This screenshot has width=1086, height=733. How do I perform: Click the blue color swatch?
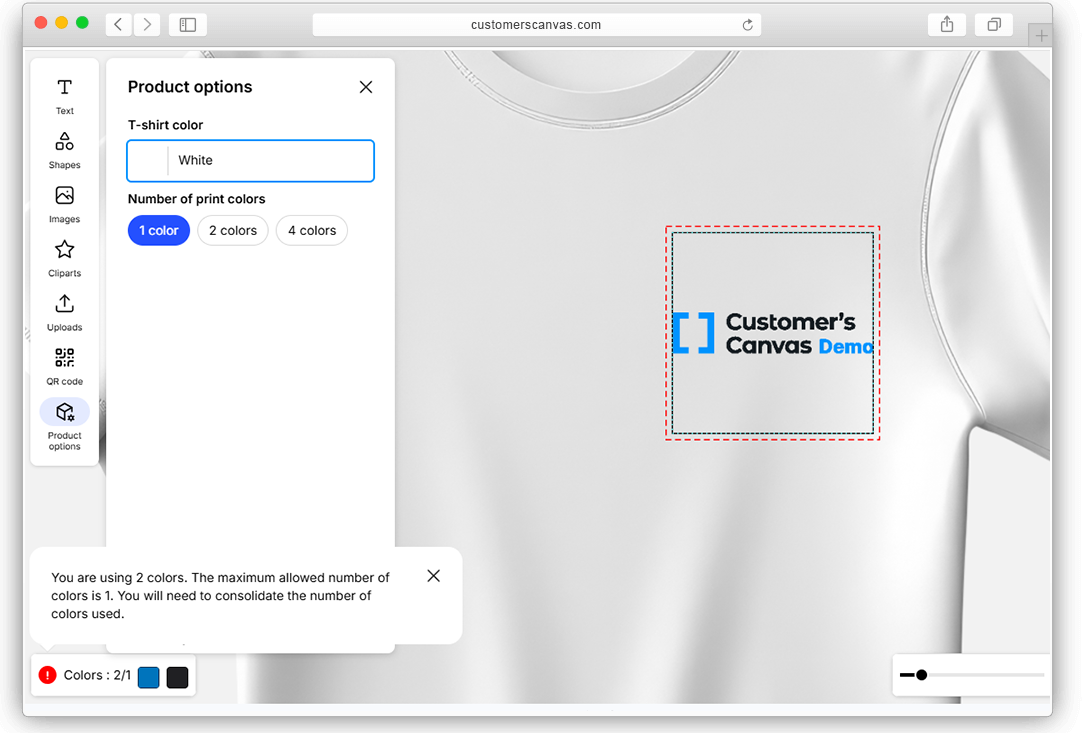click(x=149, y=677)
